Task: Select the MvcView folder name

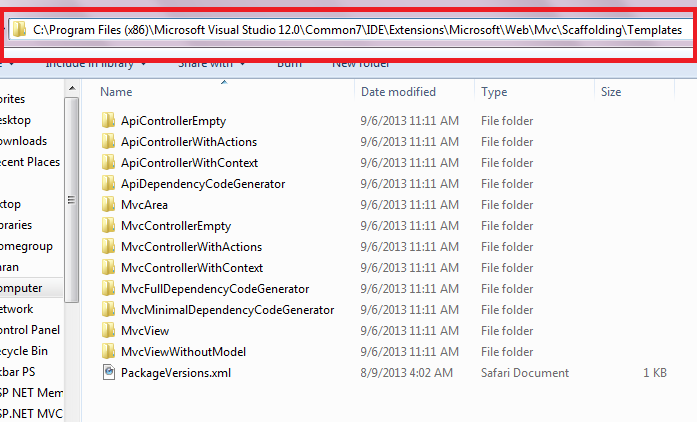Action: coord(145,331)
